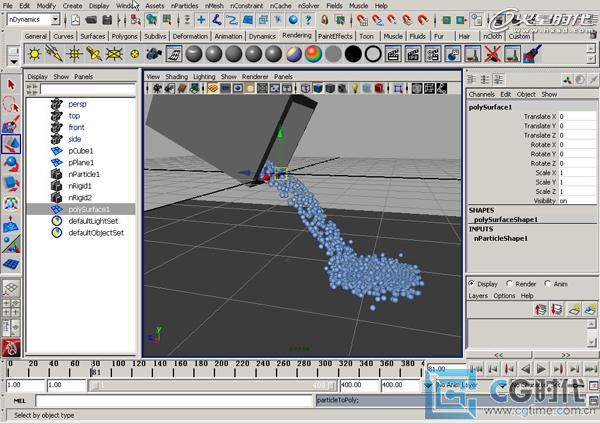Screen dimensions: 600x424
Task: Click the play backward button
Action: click(526, 369)
